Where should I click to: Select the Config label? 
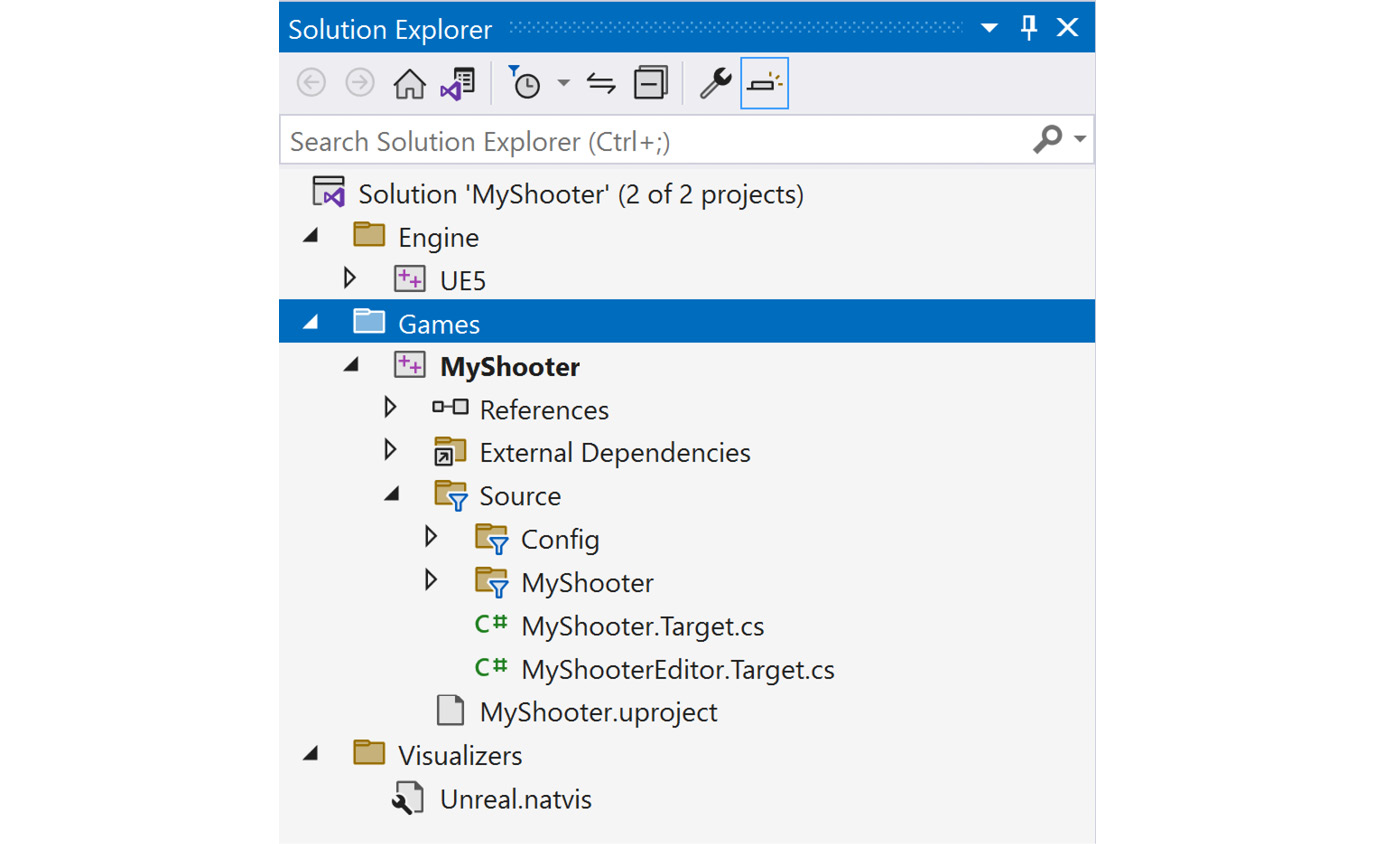[560, 541]
